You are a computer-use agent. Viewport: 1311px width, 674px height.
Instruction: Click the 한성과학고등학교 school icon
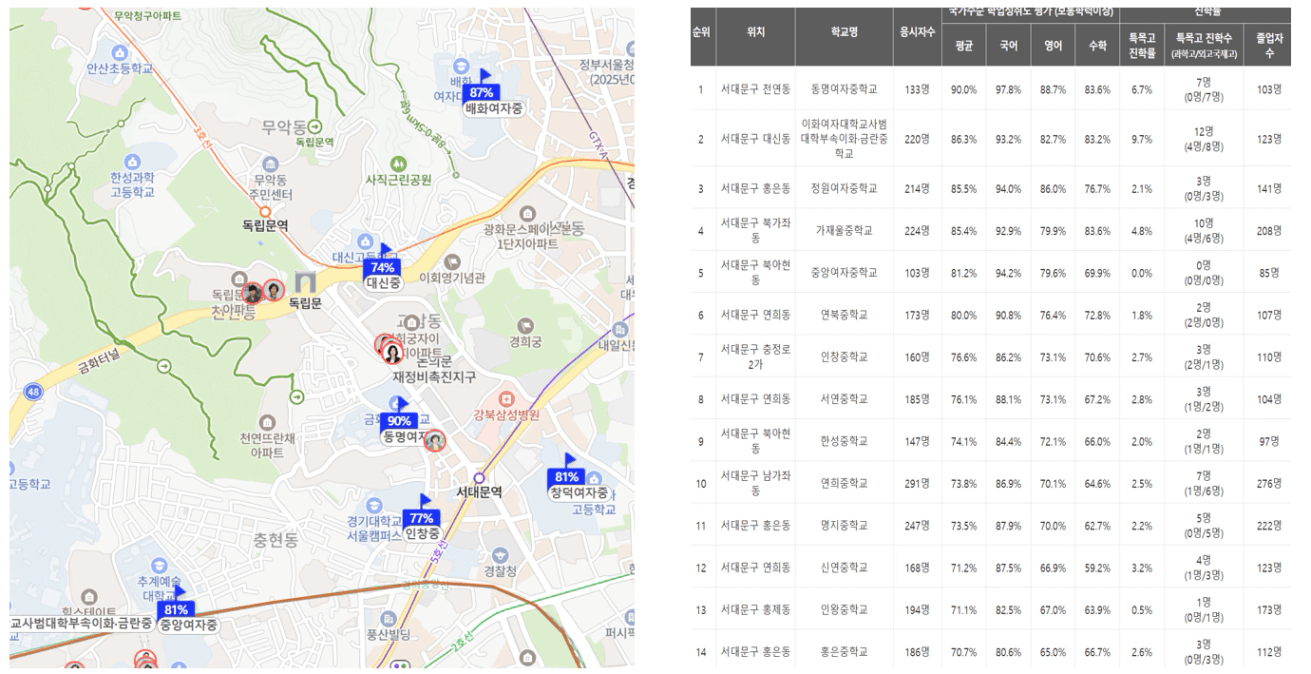(132, 161)
